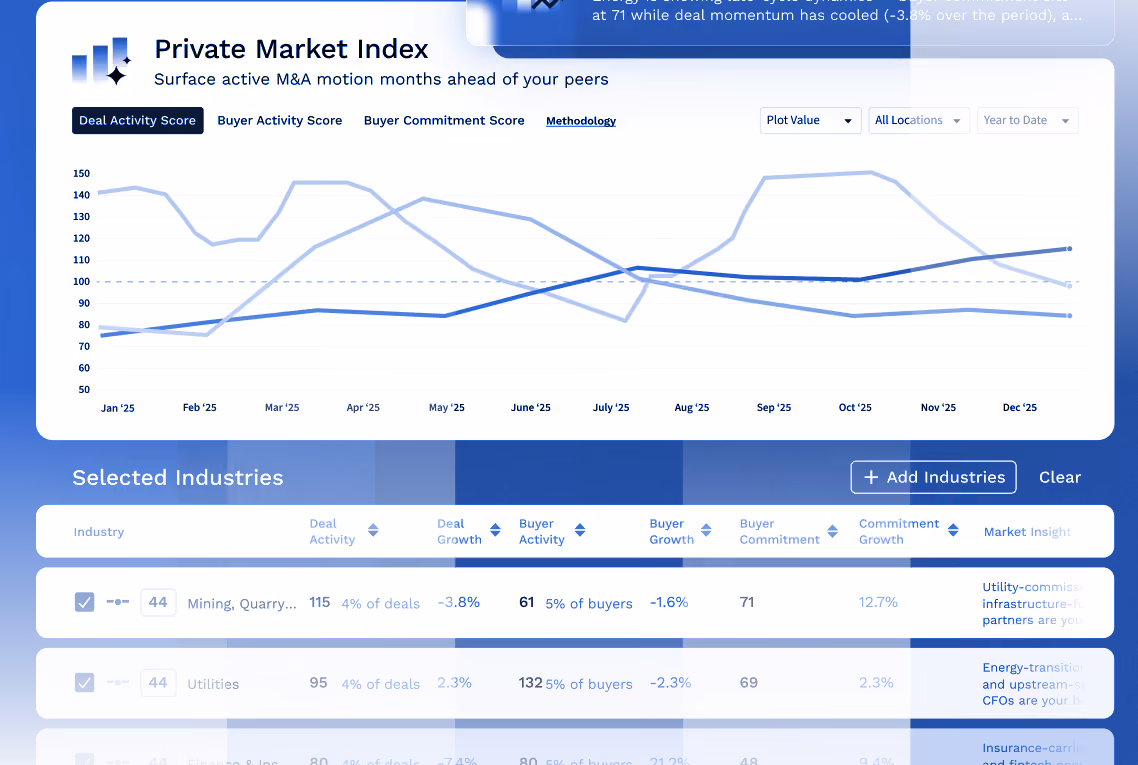Click the Selected Industries heading

tap(178, 478)
